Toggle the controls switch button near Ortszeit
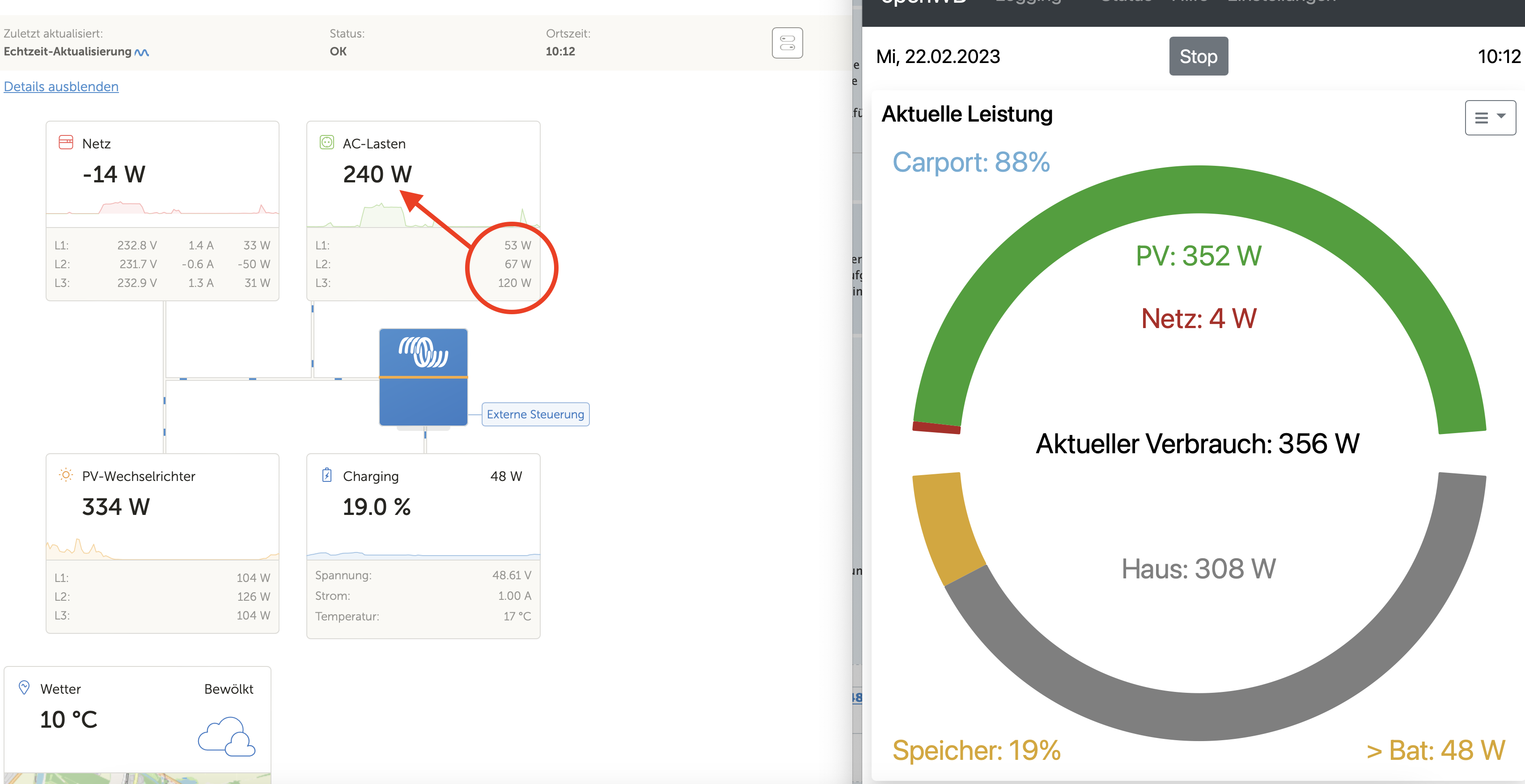 pos(787,43)
